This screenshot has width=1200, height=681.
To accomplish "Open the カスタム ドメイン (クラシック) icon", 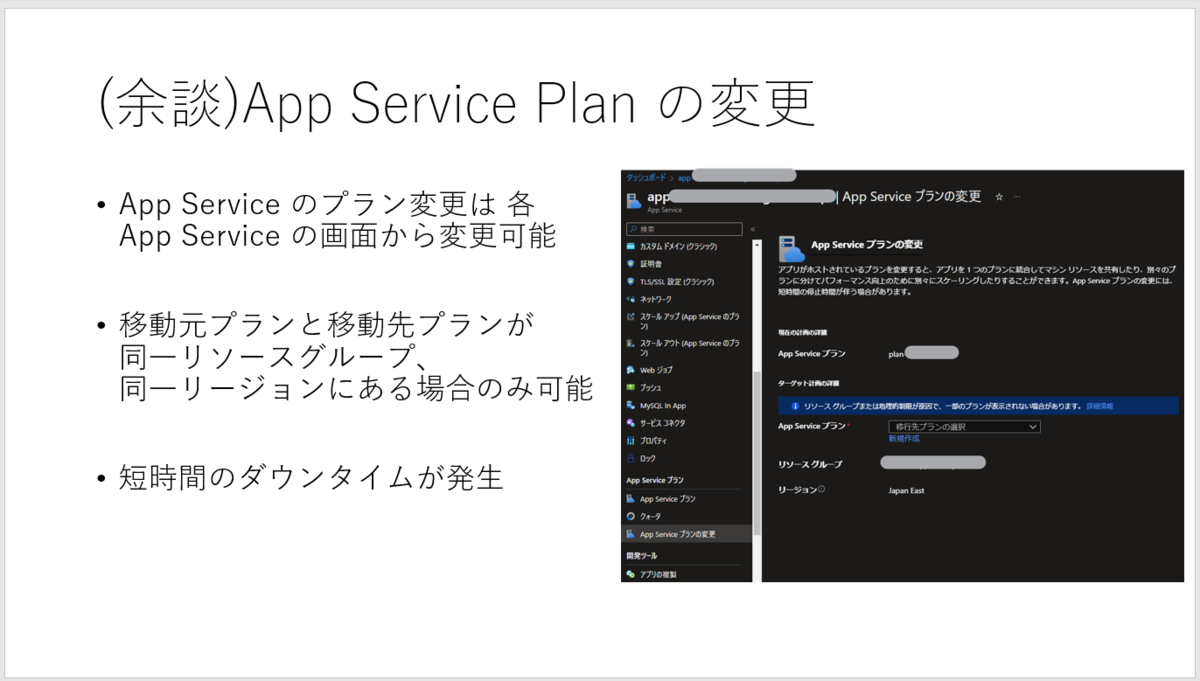I will pyautogui.click(x=630, y=246).
